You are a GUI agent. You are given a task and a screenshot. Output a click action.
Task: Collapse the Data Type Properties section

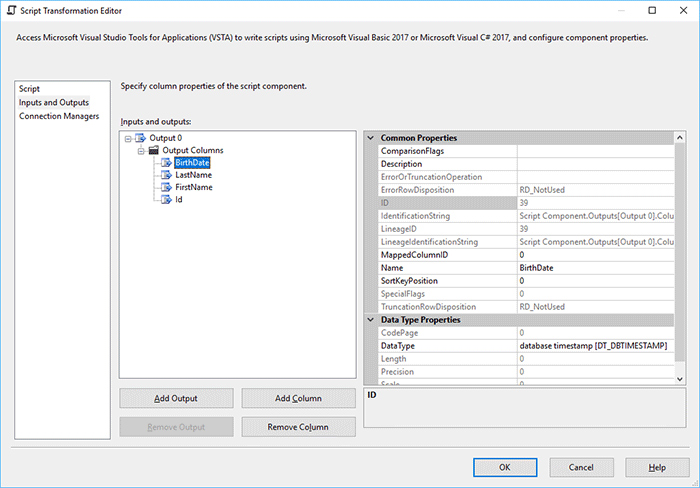click(371, 320)
